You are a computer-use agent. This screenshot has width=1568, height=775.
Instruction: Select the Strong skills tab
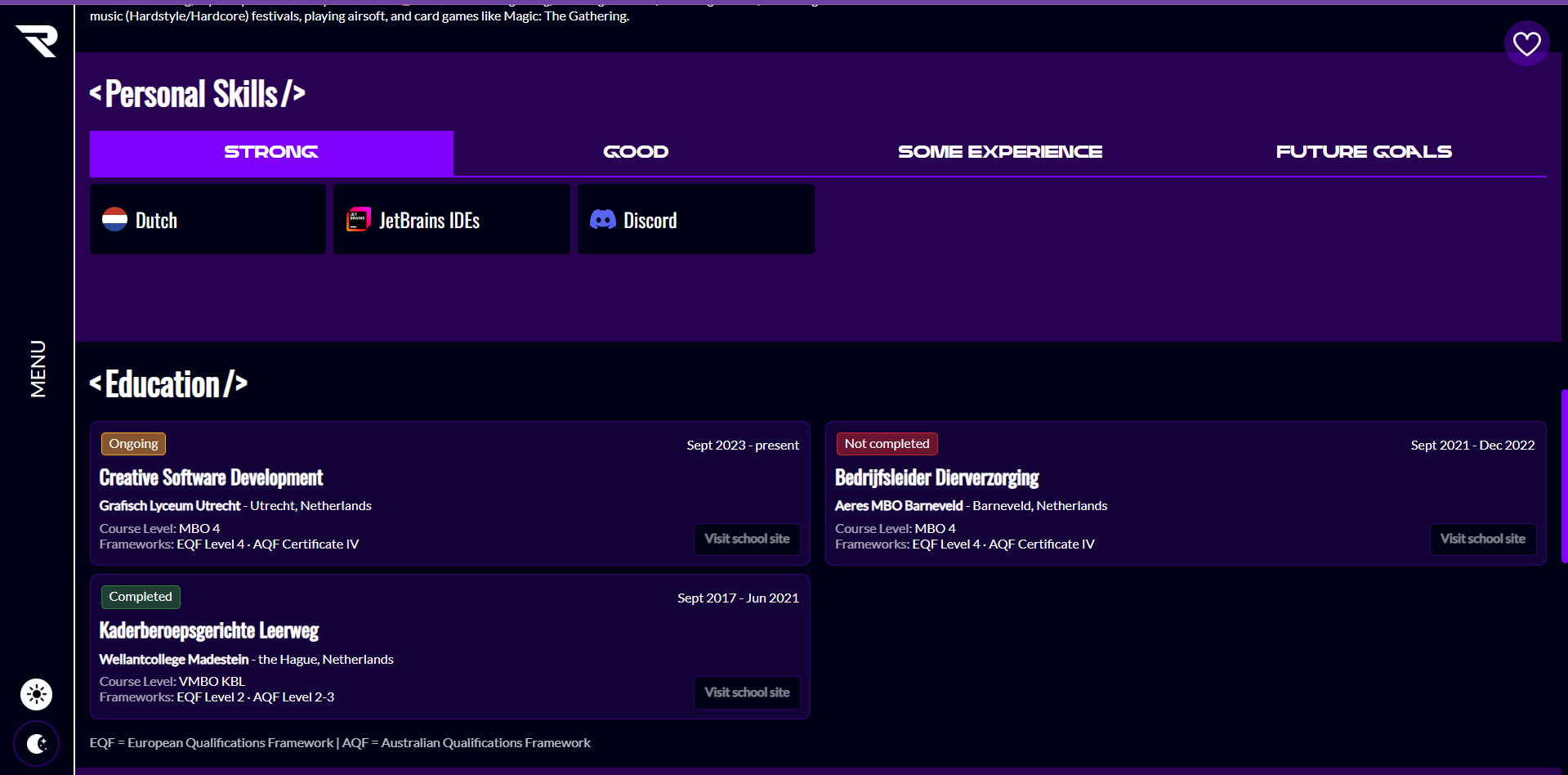click(271, 153)
